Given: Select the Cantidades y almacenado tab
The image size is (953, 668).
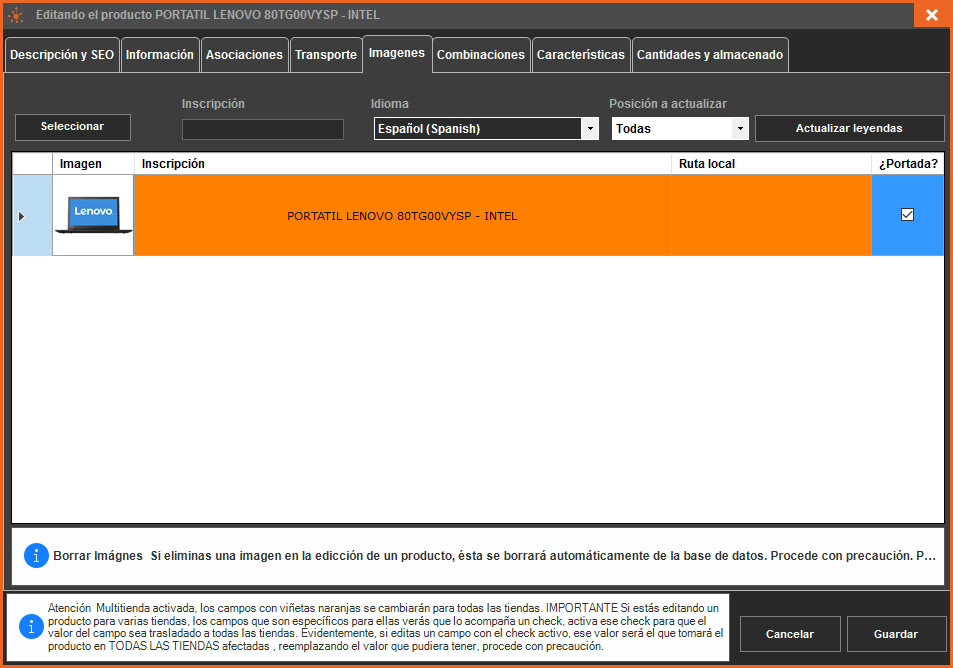Looking at the screenshot, I should (710, 55).
